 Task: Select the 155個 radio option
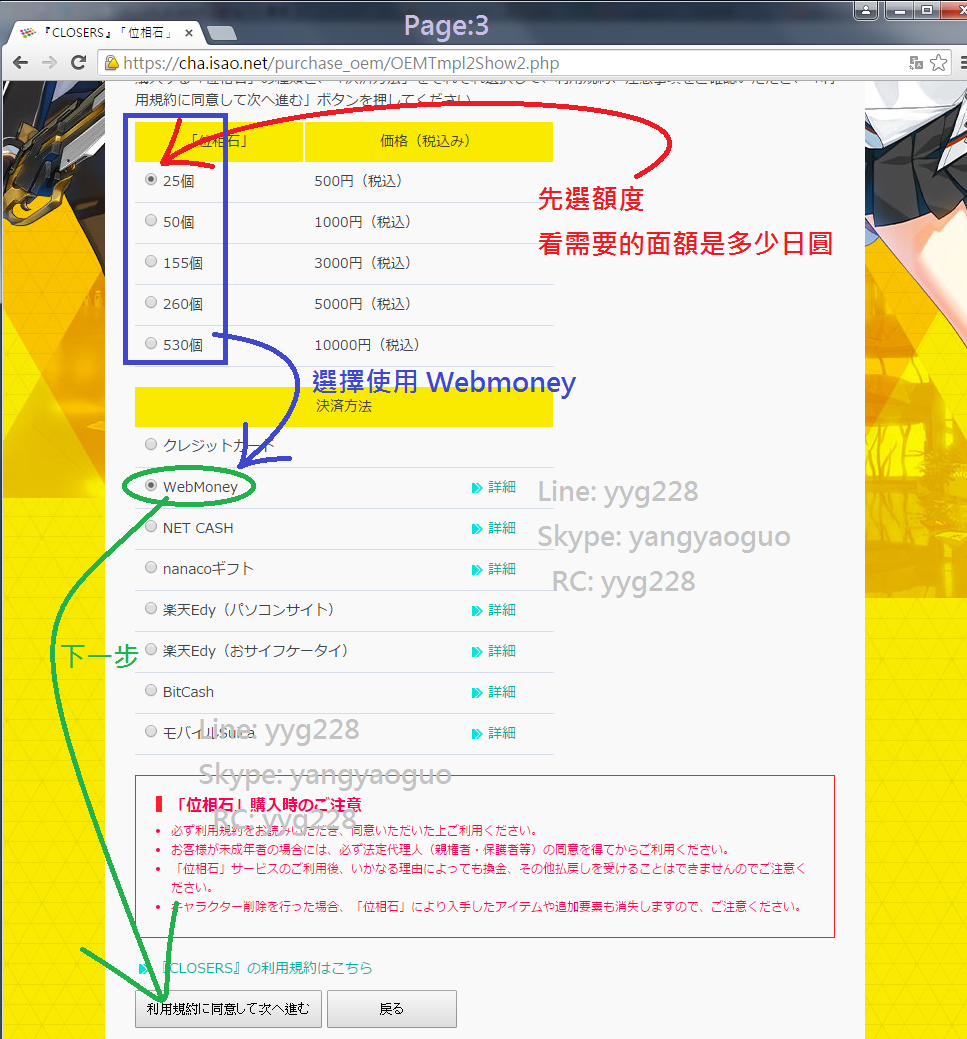point(151,262)
